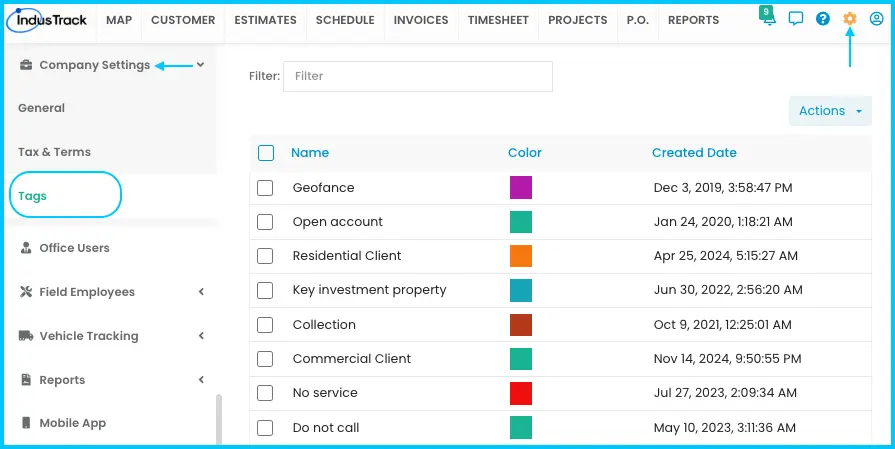This screenshot has height=449, width=895.
Task: Select Tax & Terms in sidebar
Action: 54,152
